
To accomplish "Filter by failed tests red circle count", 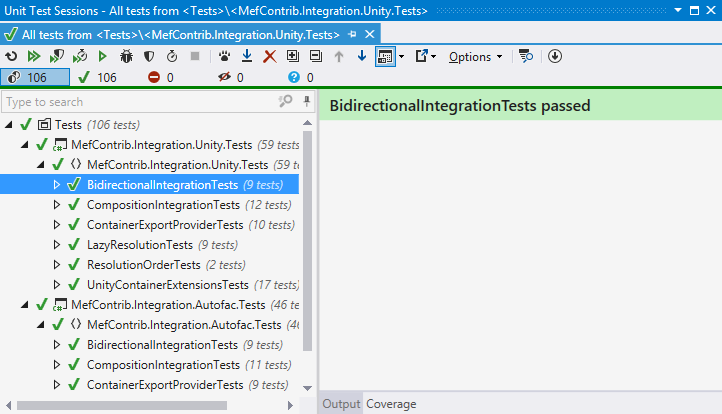I will [x=161, y=77].
